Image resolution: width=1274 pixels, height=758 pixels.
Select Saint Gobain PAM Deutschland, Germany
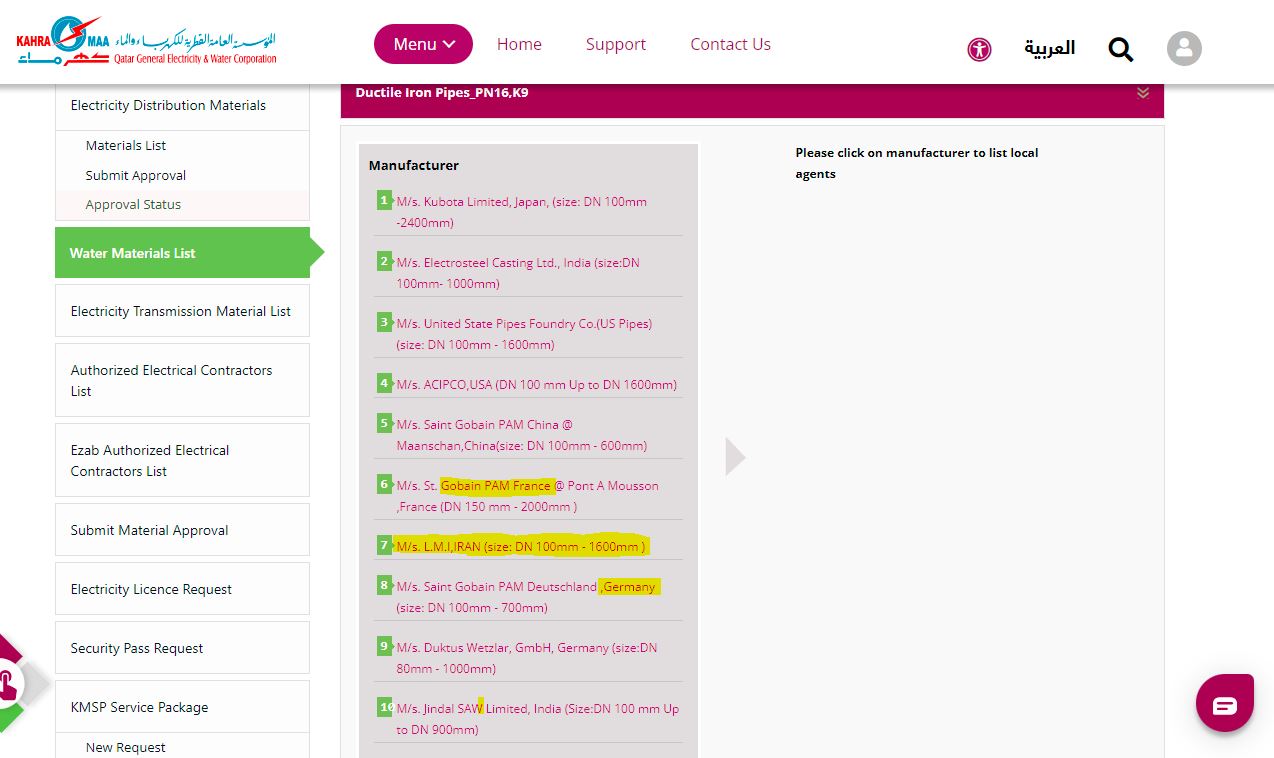pos(526,597)
